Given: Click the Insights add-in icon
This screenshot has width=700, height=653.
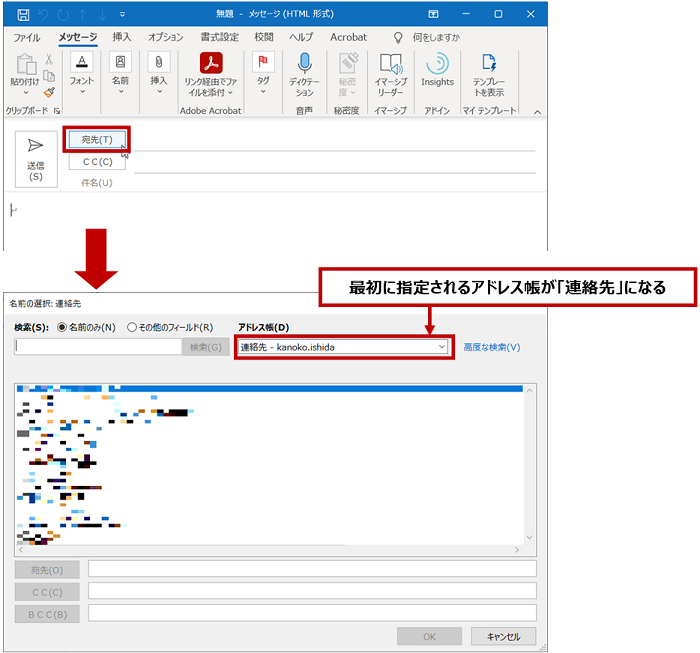Looking at the screenshot, I should pos(437,64).
